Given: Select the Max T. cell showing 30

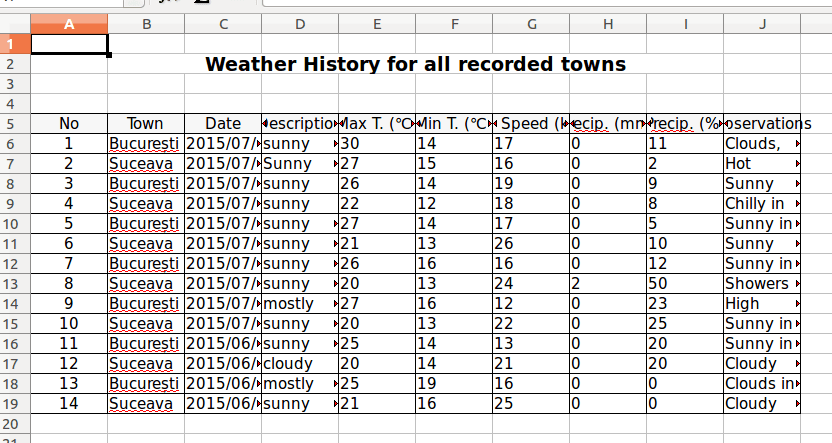Looking at the screenshot, I should coord(376,144).
